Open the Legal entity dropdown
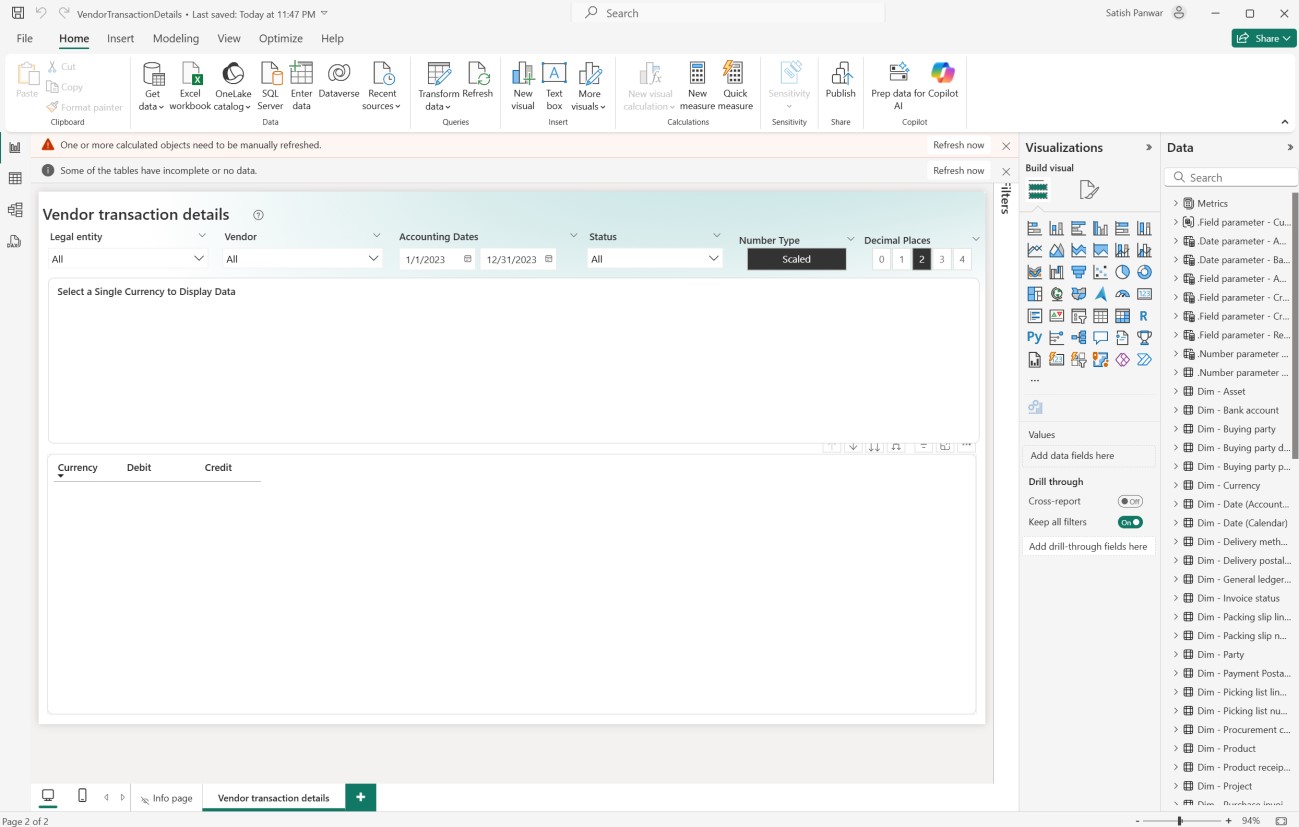Image resolution: width=1299 pixels, height=827 pixels. pos(128,259)
